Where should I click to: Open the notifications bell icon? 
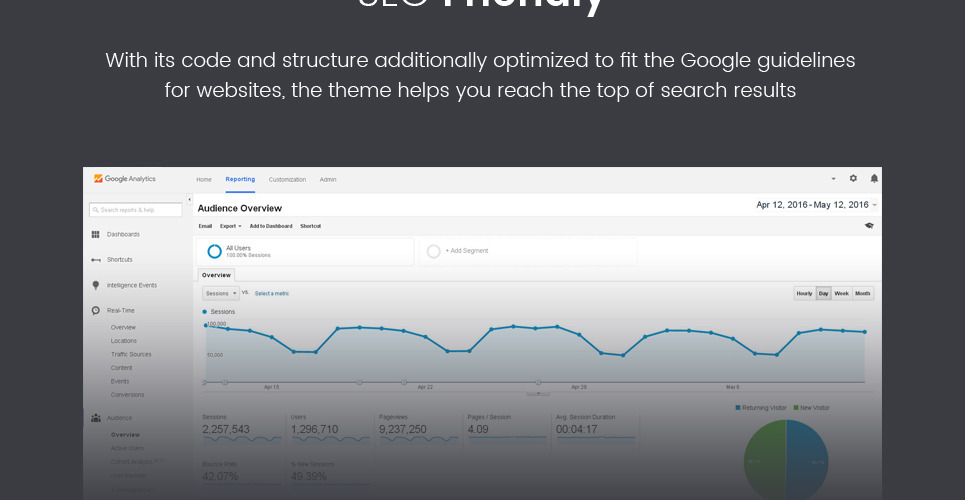point(874,179)
